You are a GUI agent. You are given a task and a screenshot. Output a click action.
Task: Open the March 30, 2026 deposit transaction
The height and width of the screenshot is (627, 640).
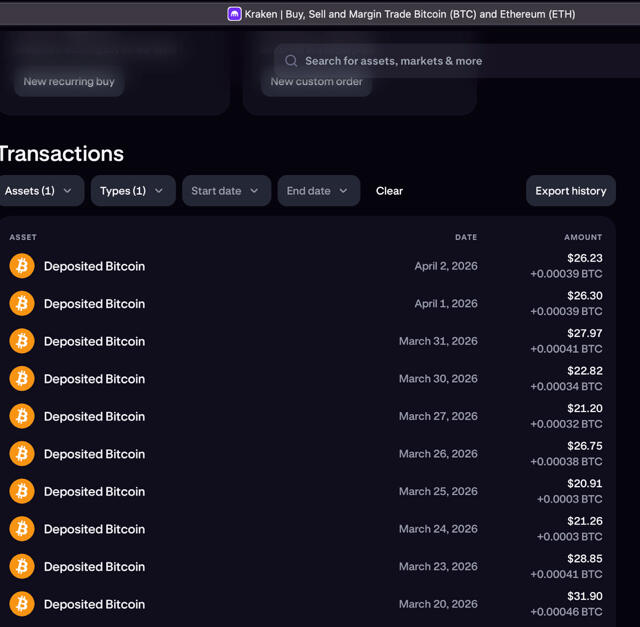(300, 379)
